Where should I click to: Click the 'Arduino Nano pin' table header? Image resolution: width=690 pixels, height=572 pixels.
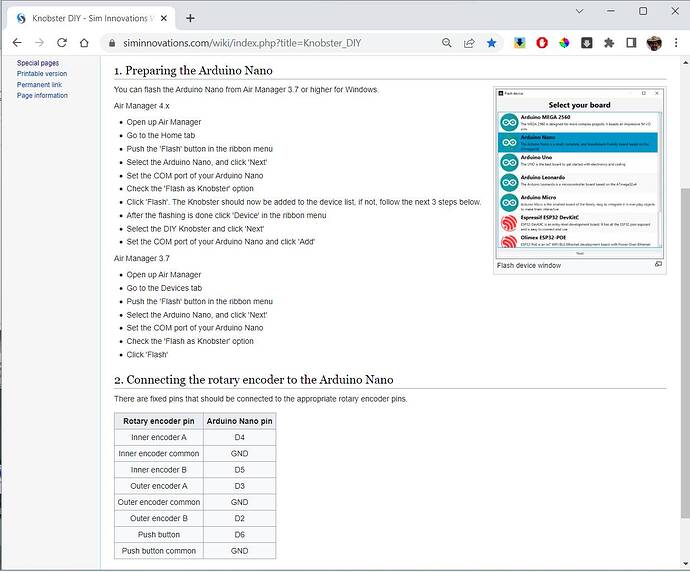tap(239, 421)
